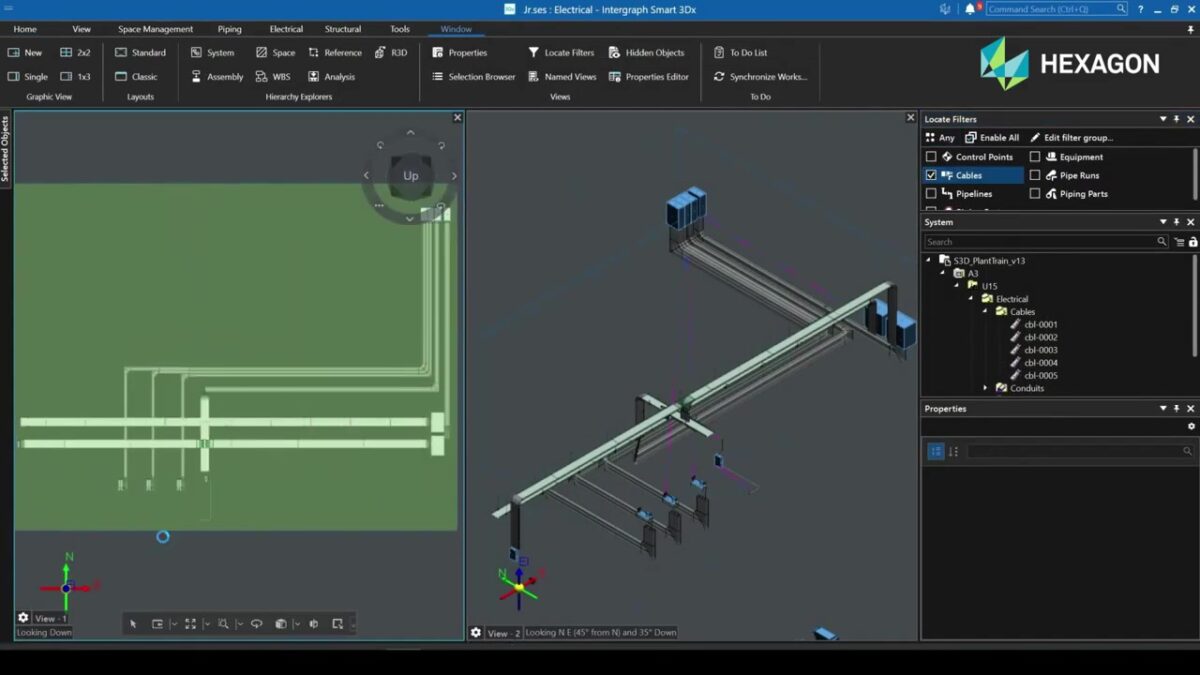1200x675 pixels.
Task: Enable the Pipelines filter checkbox
Action: (x=931, y=194)
